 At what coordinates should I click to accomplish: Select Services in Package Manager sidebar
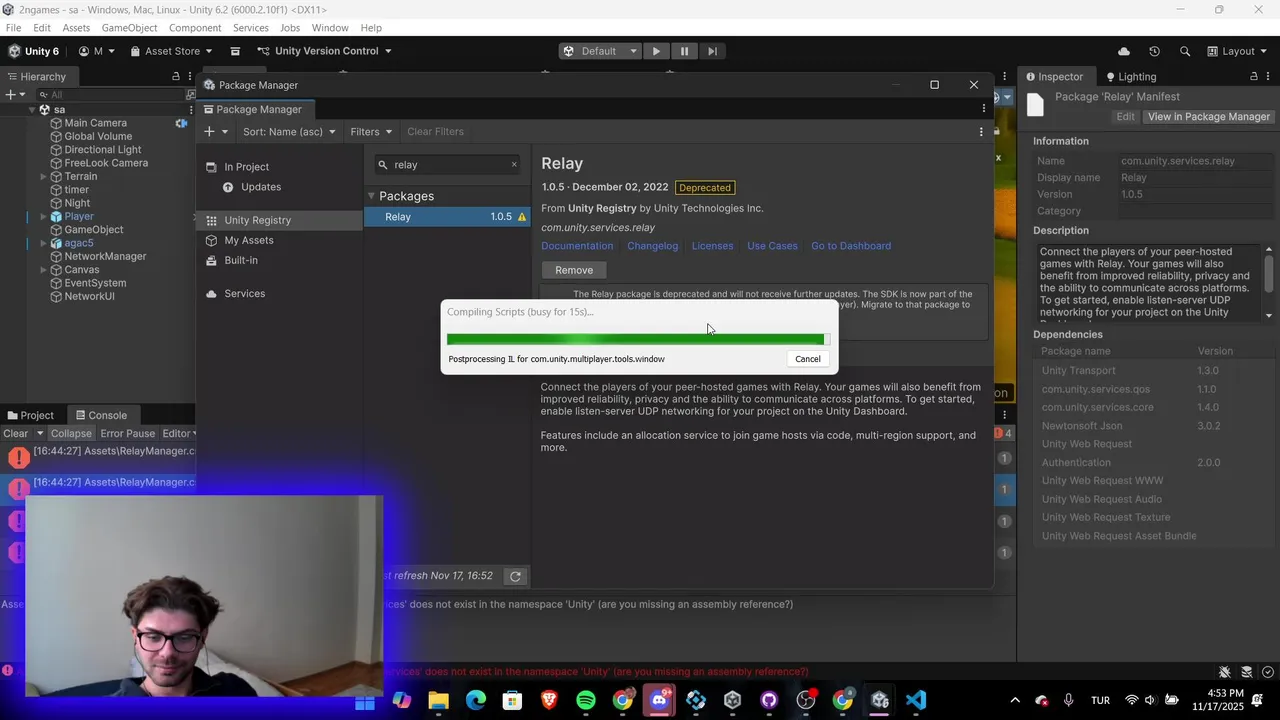tap(244, 294)
